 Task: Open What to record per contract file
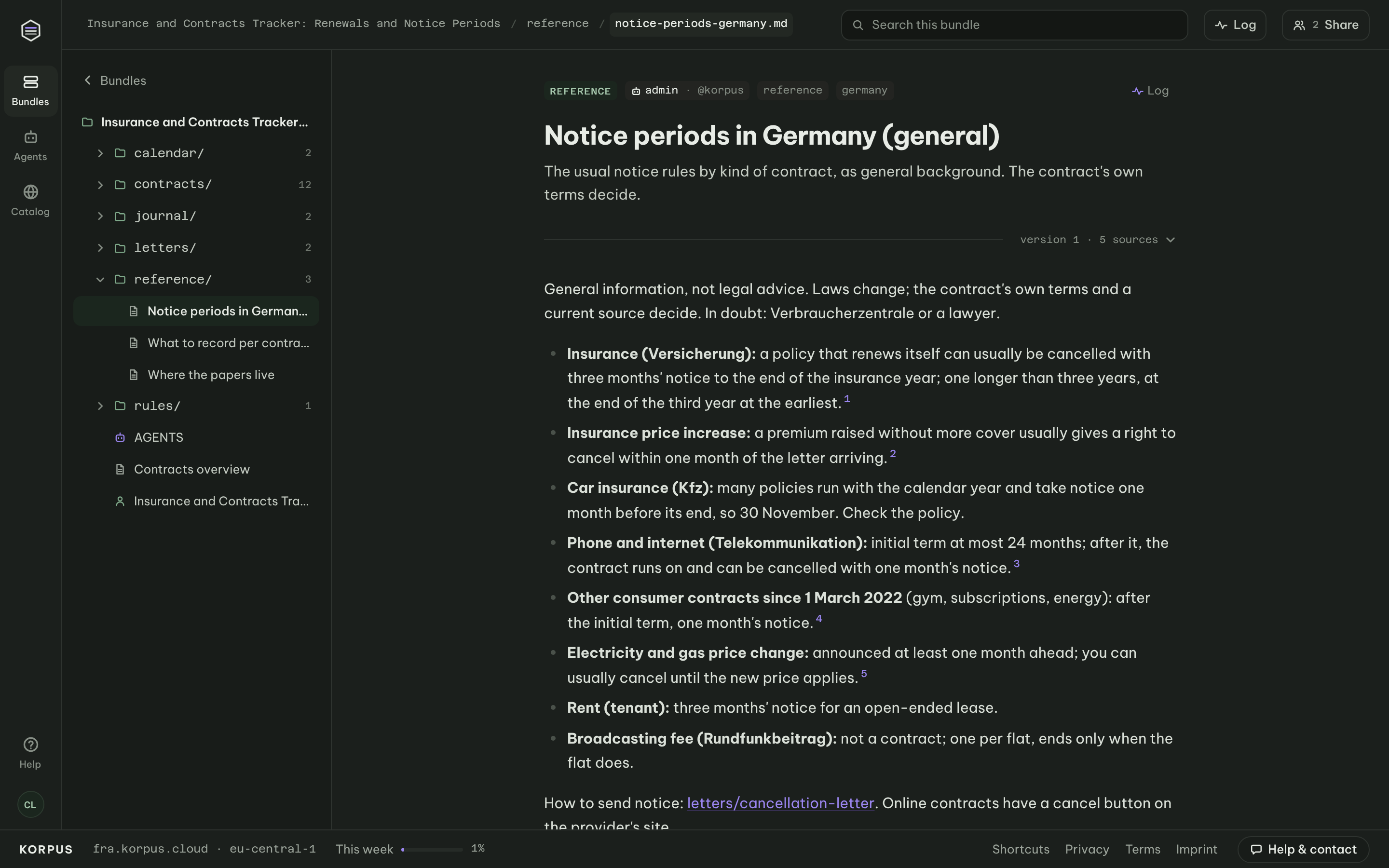coord(196,343)
